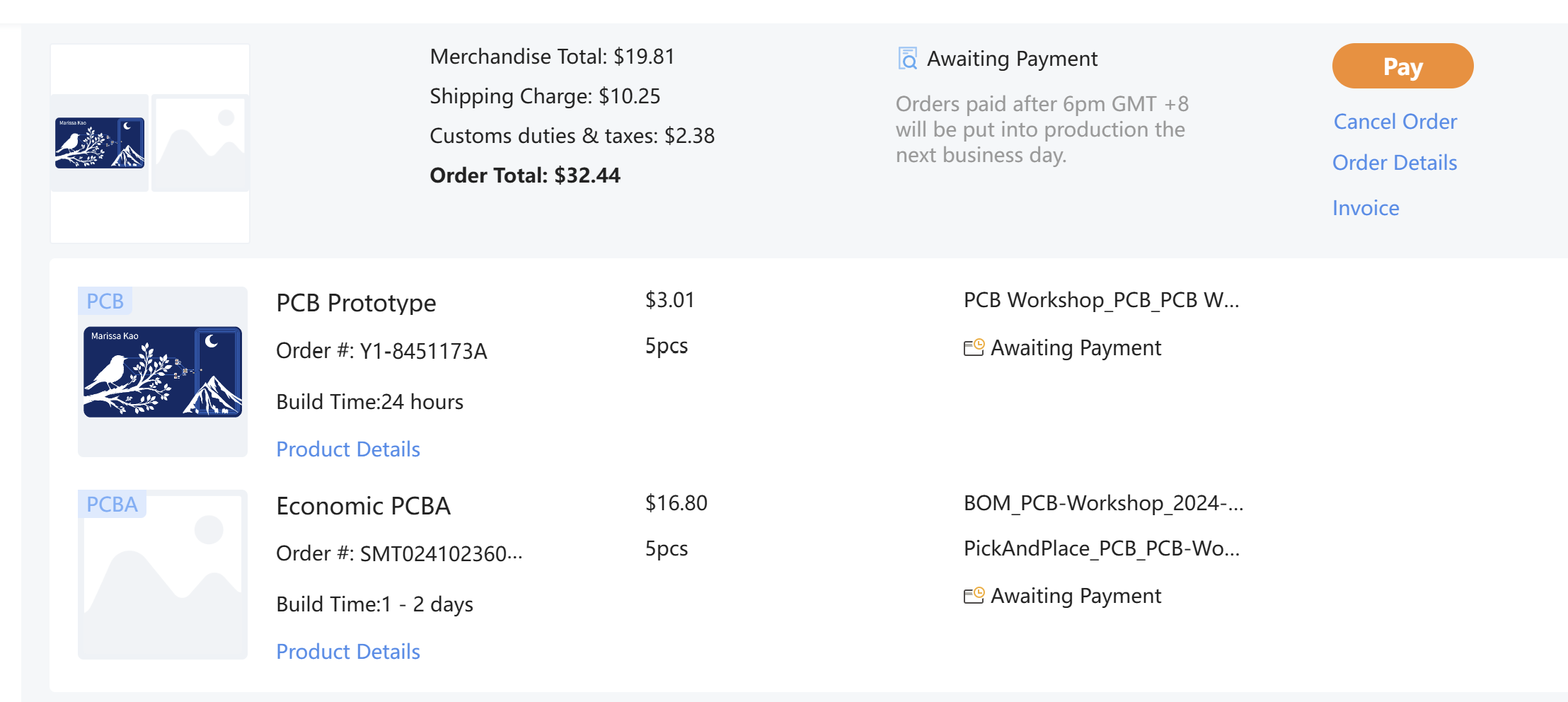The width and height of the screenshot is (1568, 702).
Task: Click the wallet clock icon for Economic PCBA
Action: point(974,595)
